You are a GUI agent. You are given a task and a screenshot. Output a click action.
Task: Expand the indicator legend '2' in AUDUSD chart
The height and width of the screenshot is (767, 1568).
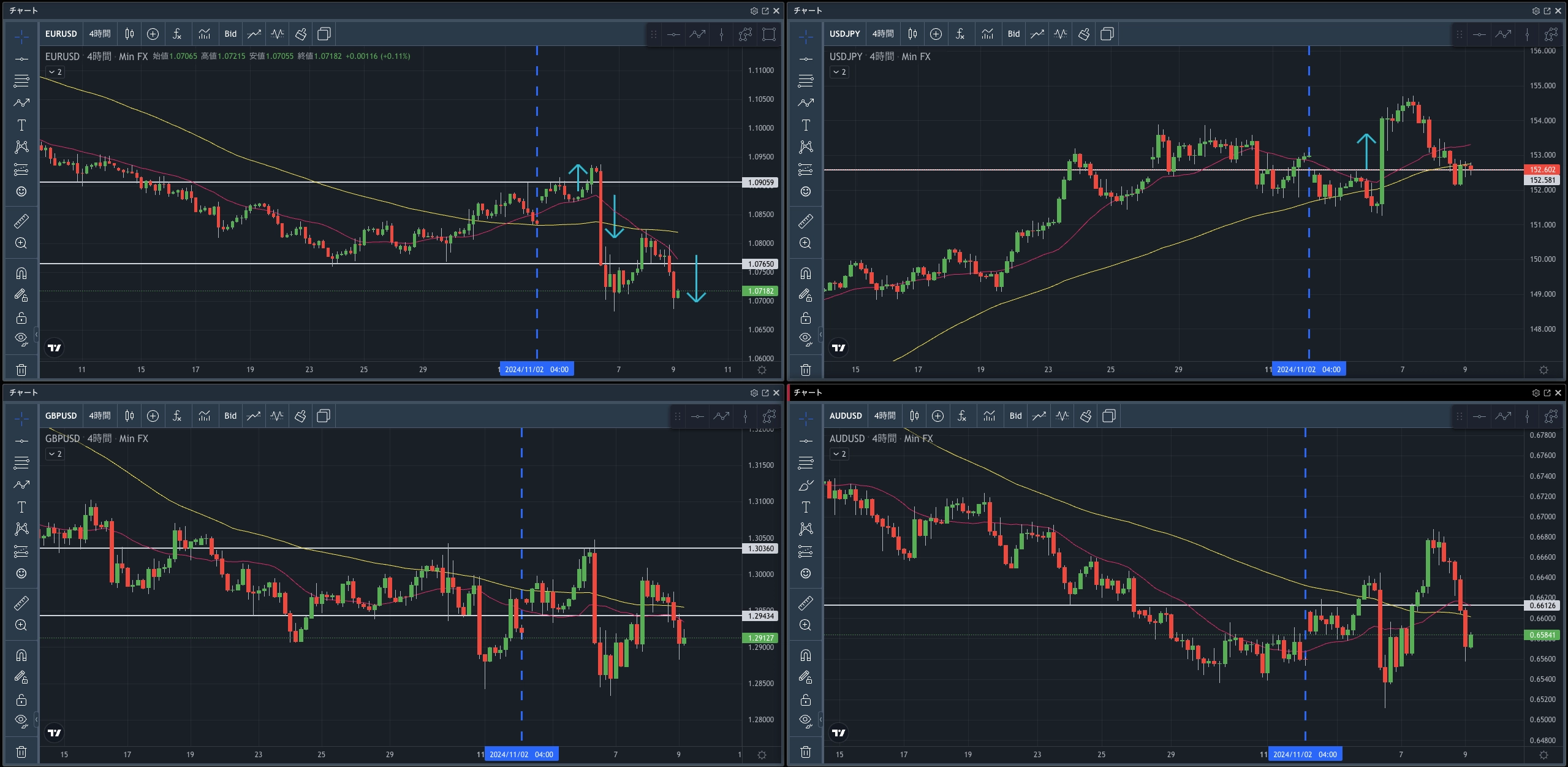(839, 454)
